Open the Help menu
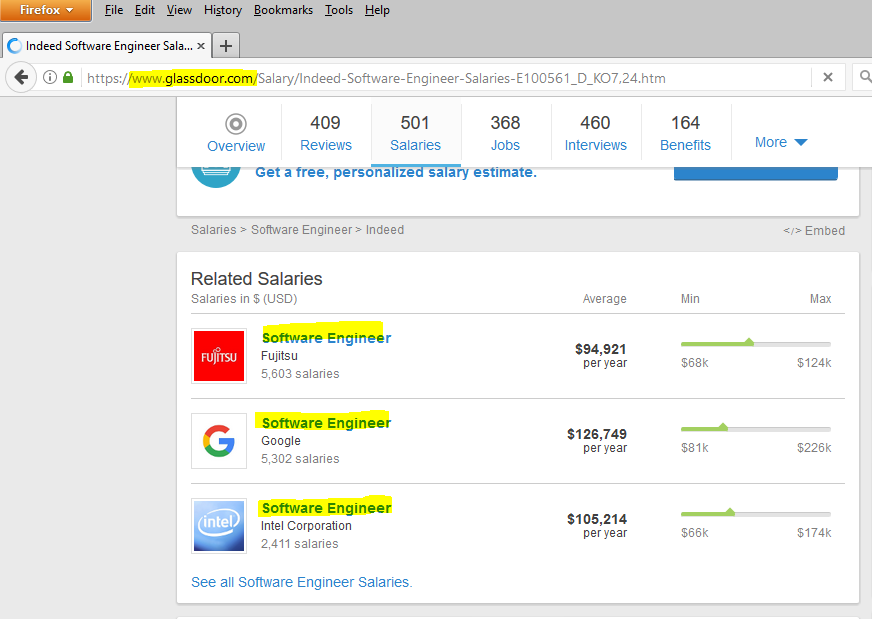This screenshot has width=872, height=619. 377,10
